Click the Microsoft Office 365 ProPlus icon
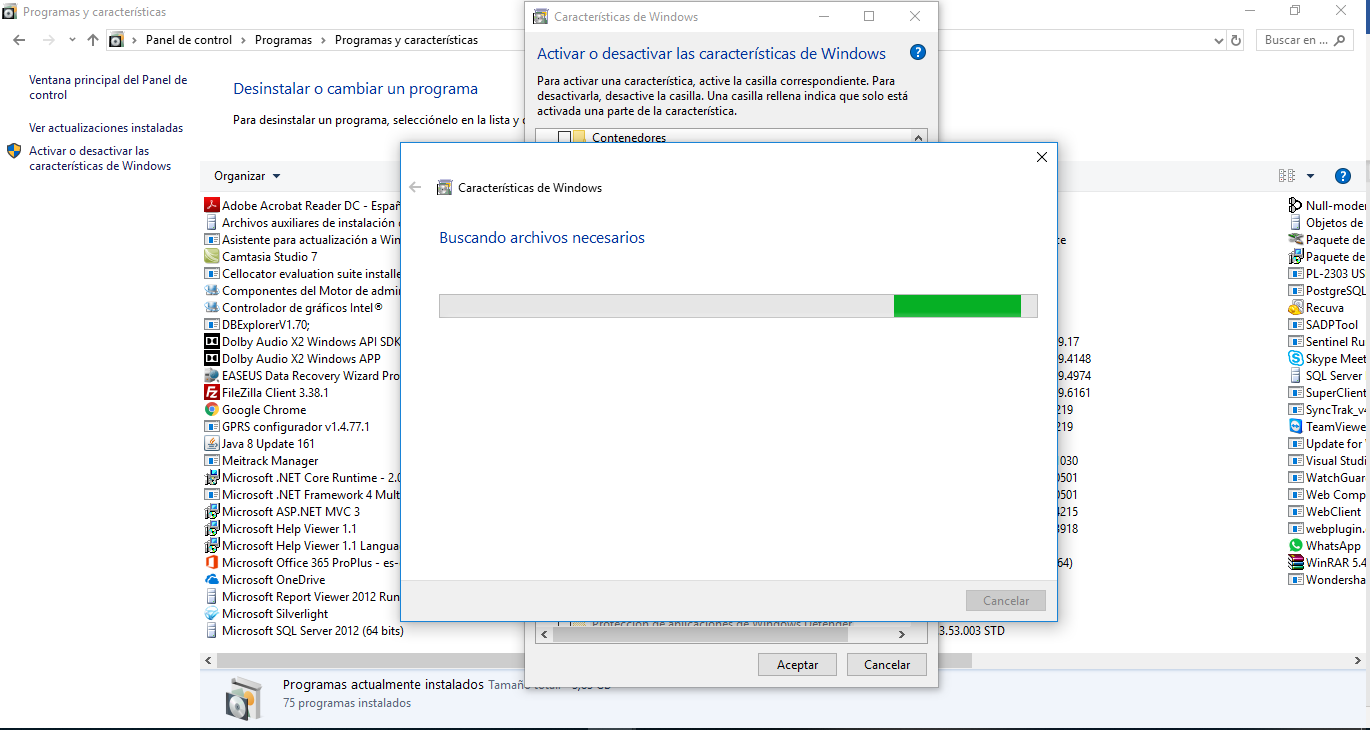This screenshot has height=730, width=1370. coord(212,562)
